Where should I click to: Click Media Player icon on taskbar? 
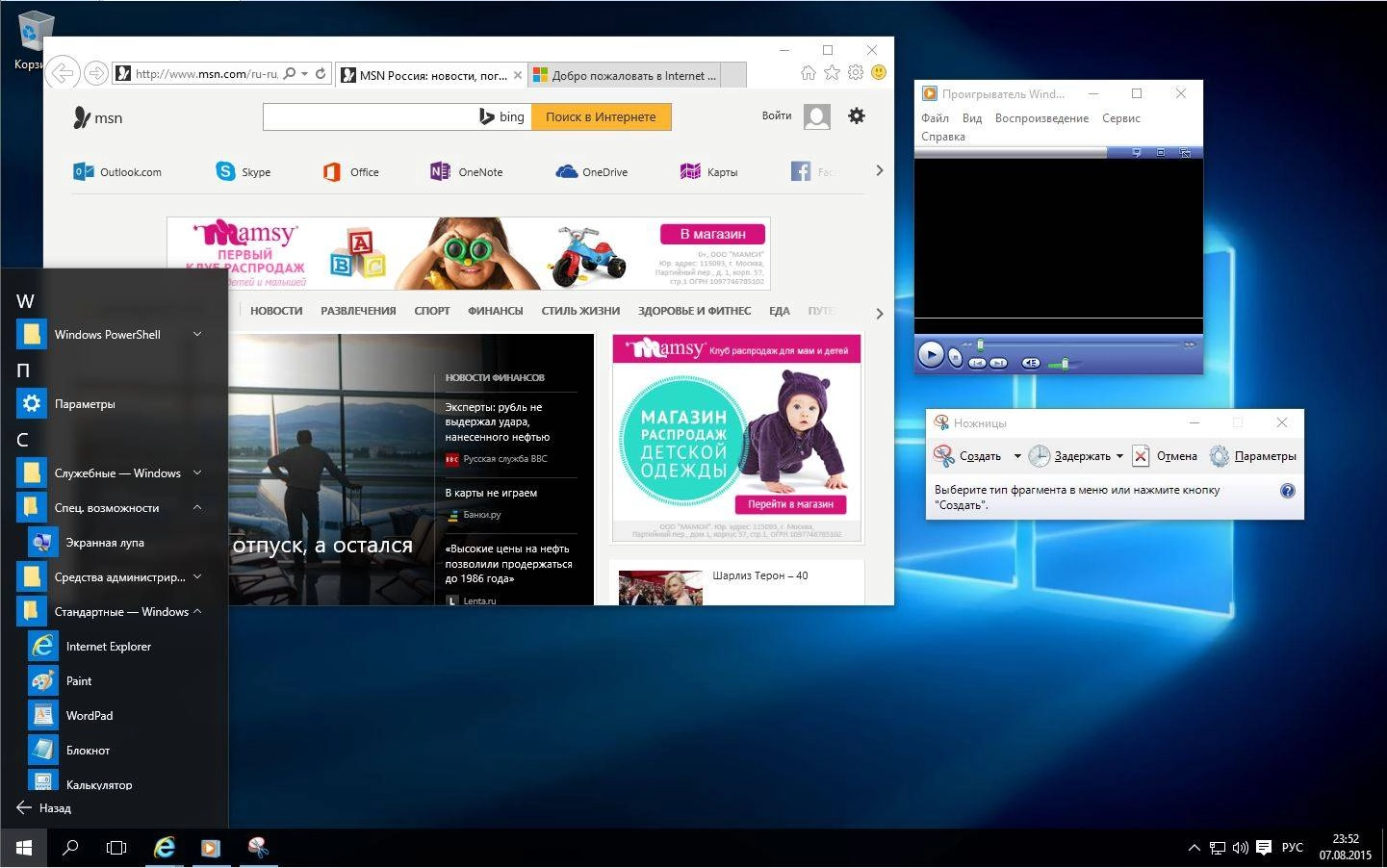[x=211, y=848]
